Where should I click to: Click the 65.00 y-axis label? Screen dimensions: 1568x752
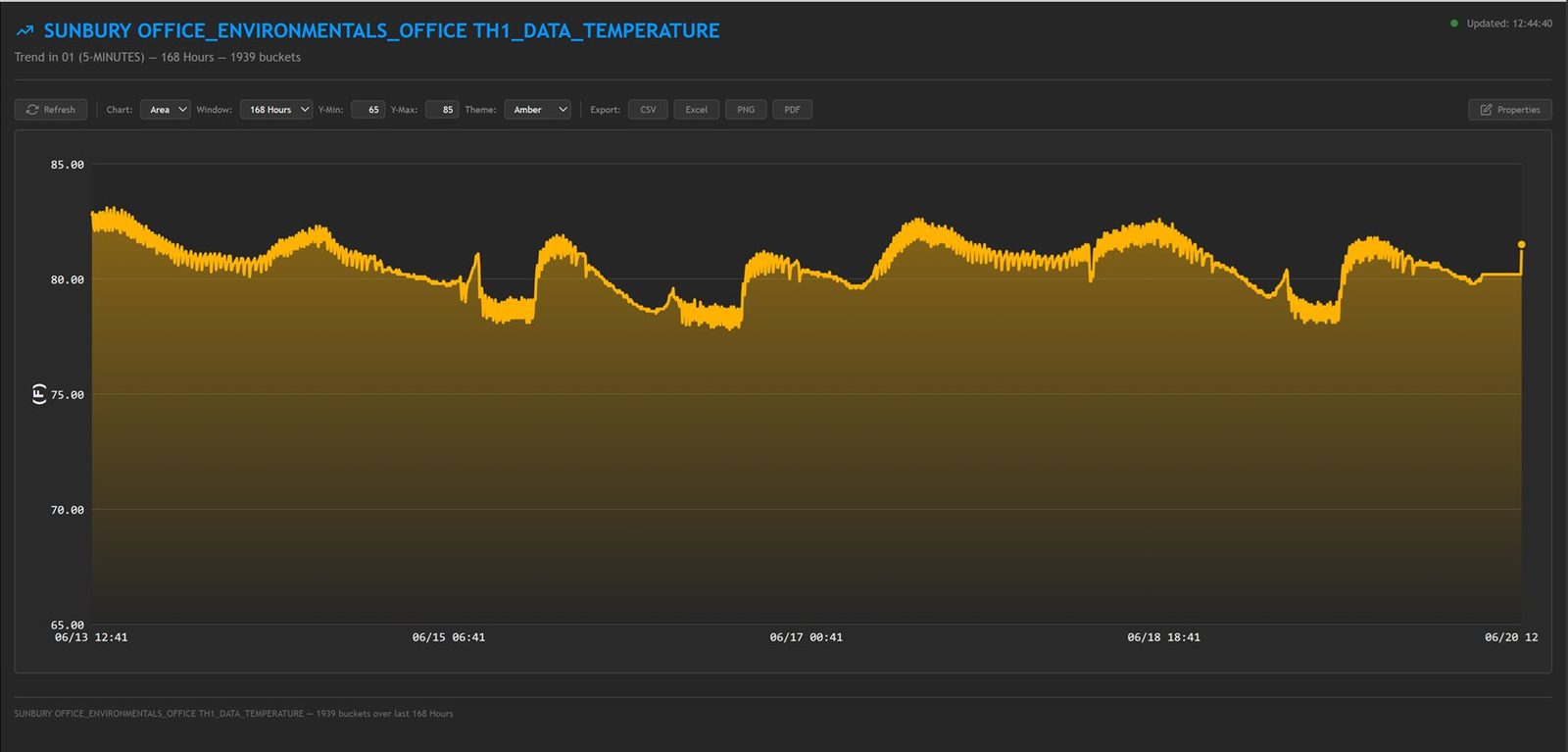point(68,625)
